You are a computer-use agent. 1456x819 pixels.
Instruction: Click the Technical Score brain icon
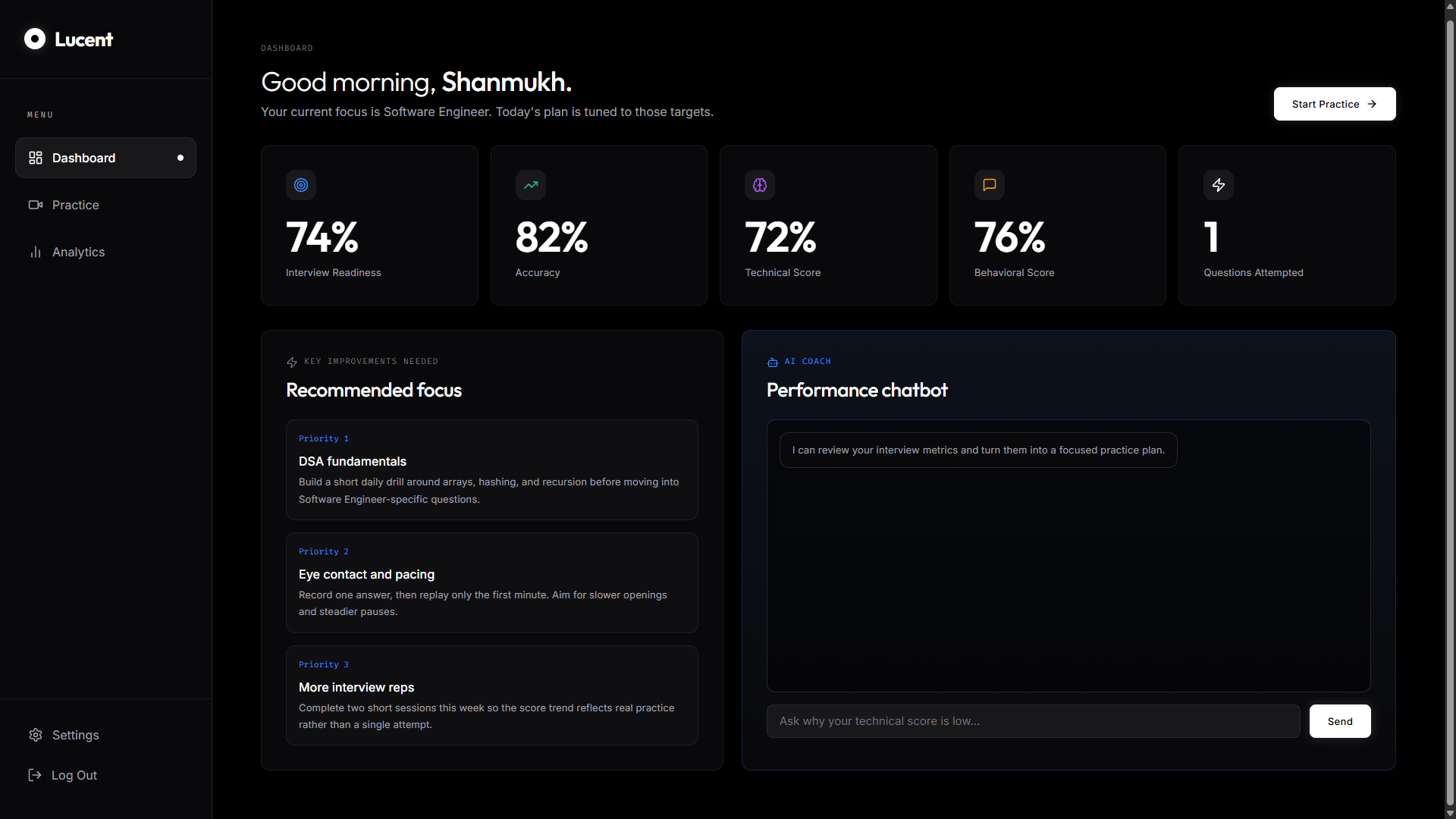(760, 185)
